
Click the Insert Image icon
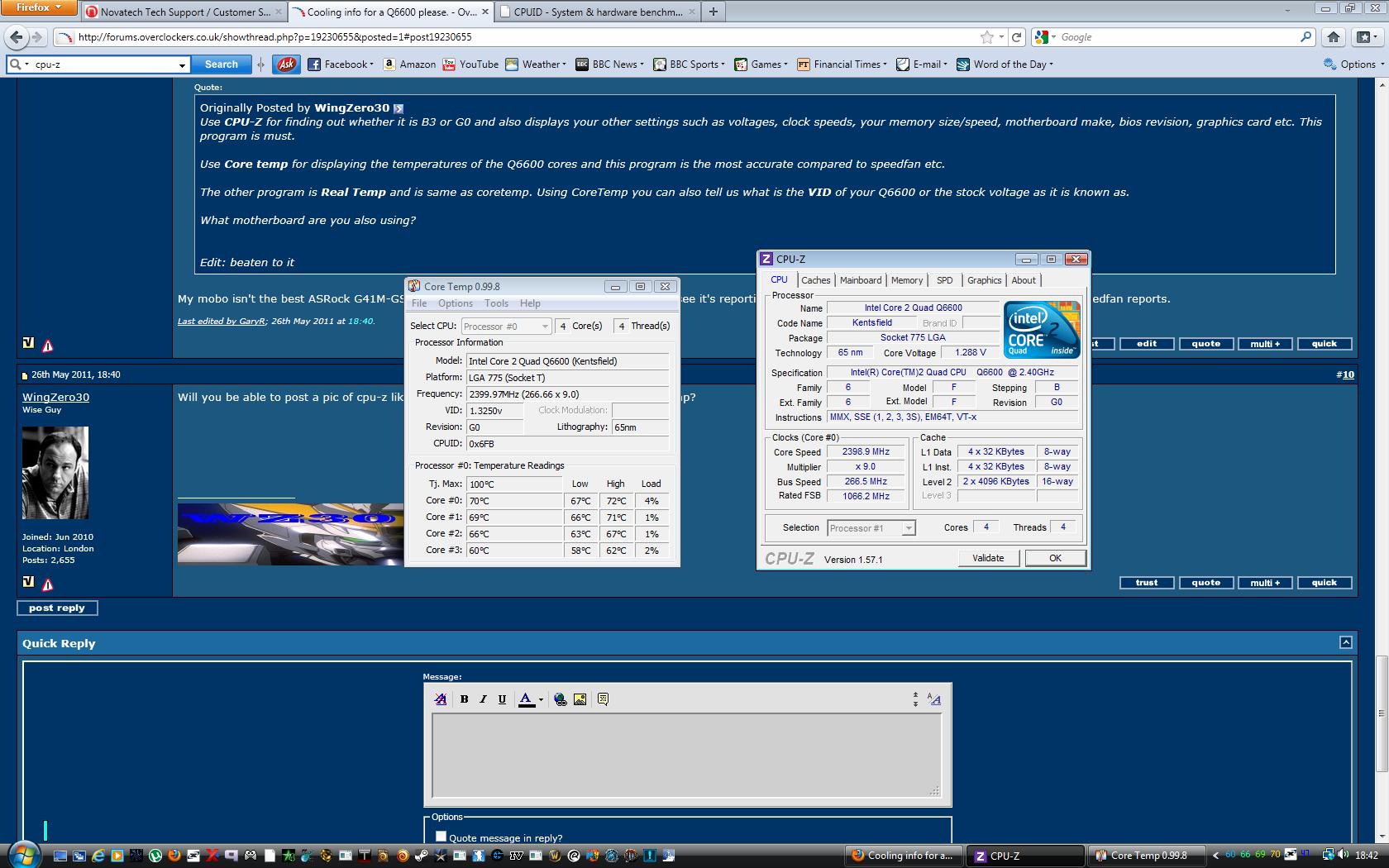click(580, 699)
